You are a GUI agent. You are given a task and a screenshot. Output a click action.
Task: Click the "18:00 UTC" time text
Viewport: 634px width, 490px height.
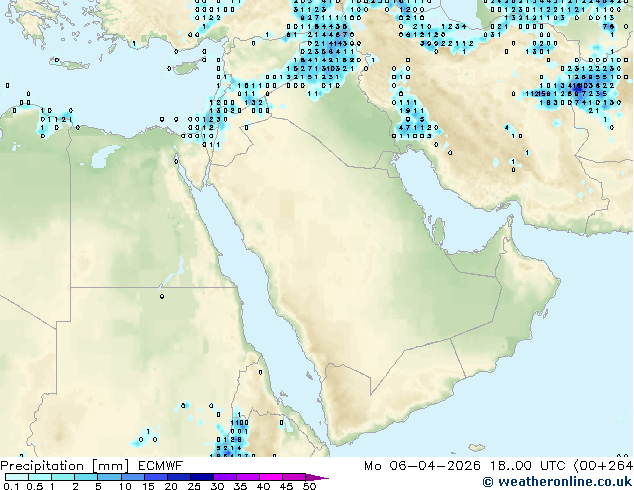point(528,466)
